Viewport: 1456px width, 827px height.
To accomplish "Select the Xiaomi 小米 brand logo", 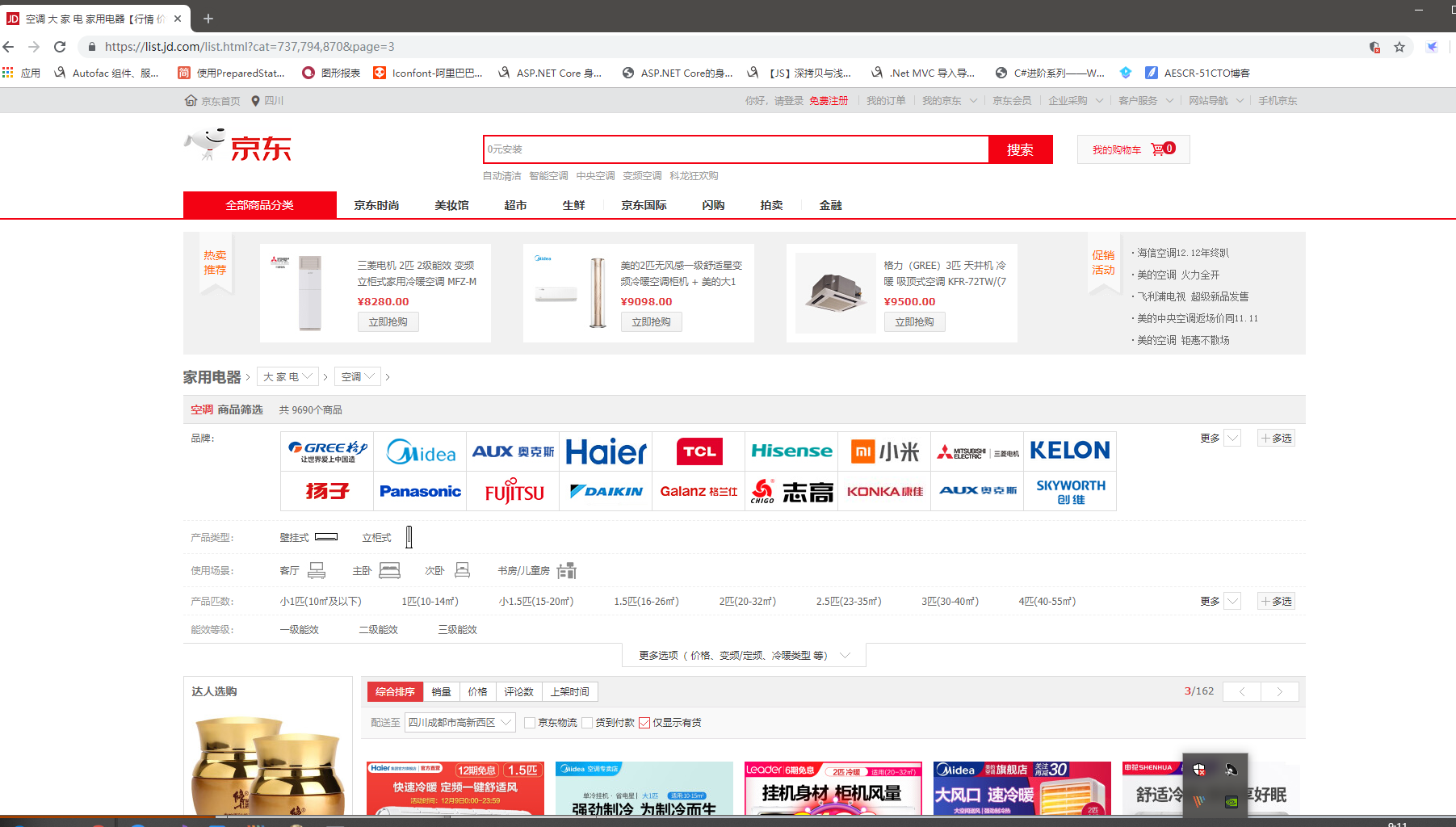I will 884,451.
